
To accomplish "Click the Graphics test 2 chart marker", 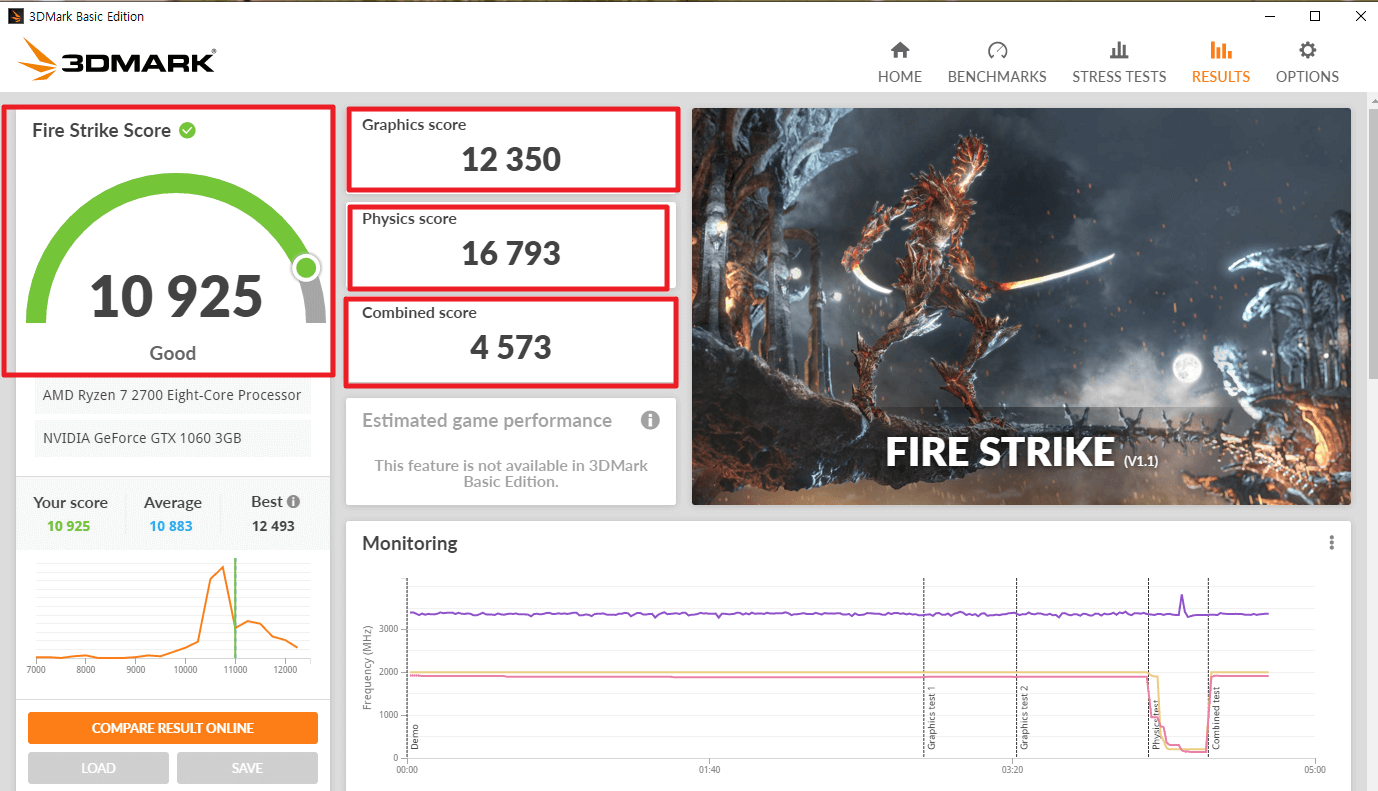I will tap(1024, 718).
